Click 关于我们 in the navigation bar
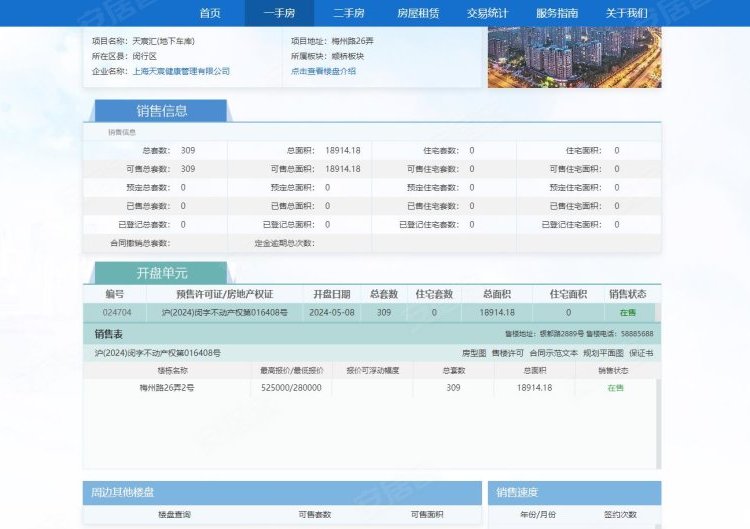750x529 pixels. [627, 13]
